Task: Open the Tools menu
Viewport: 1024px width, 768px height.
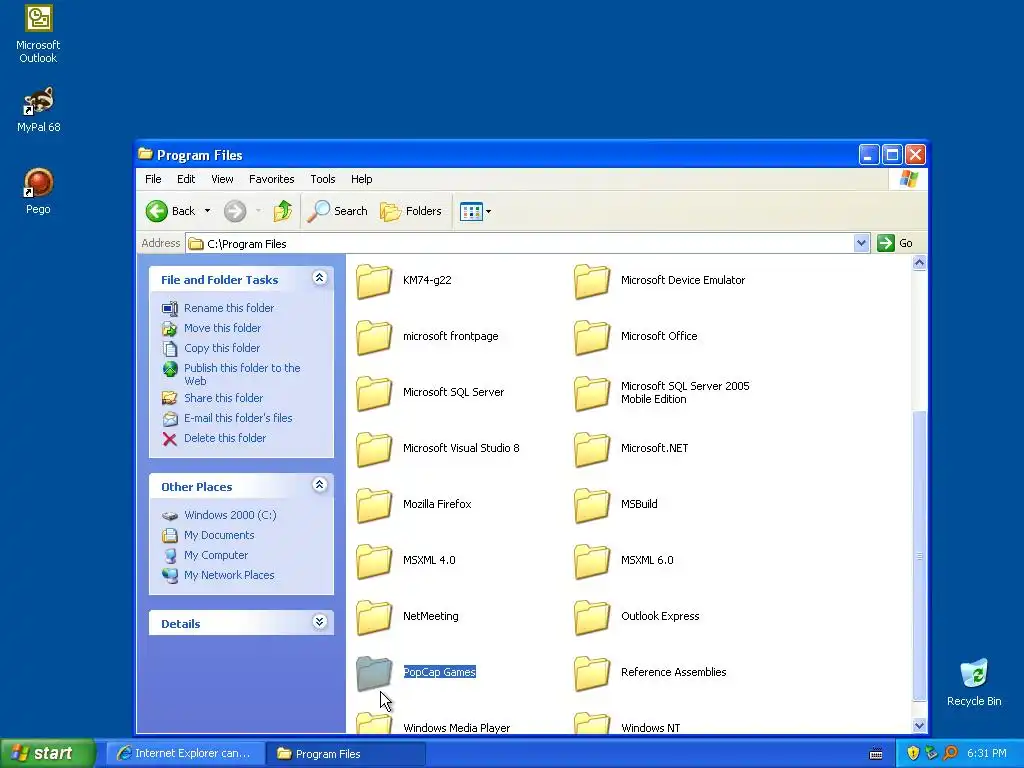Action: (x=323, y=179)
